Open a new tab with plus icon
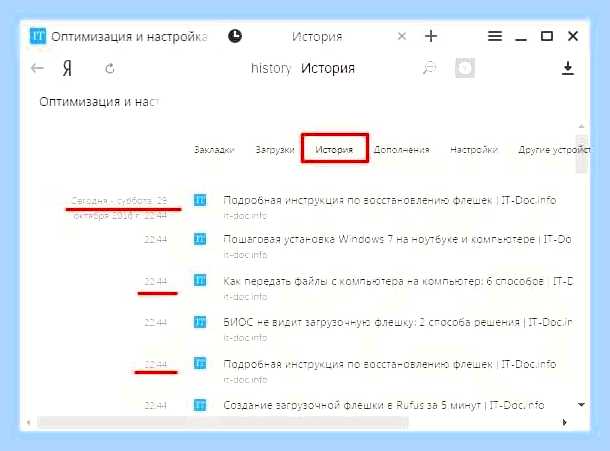 coord(431,36)
